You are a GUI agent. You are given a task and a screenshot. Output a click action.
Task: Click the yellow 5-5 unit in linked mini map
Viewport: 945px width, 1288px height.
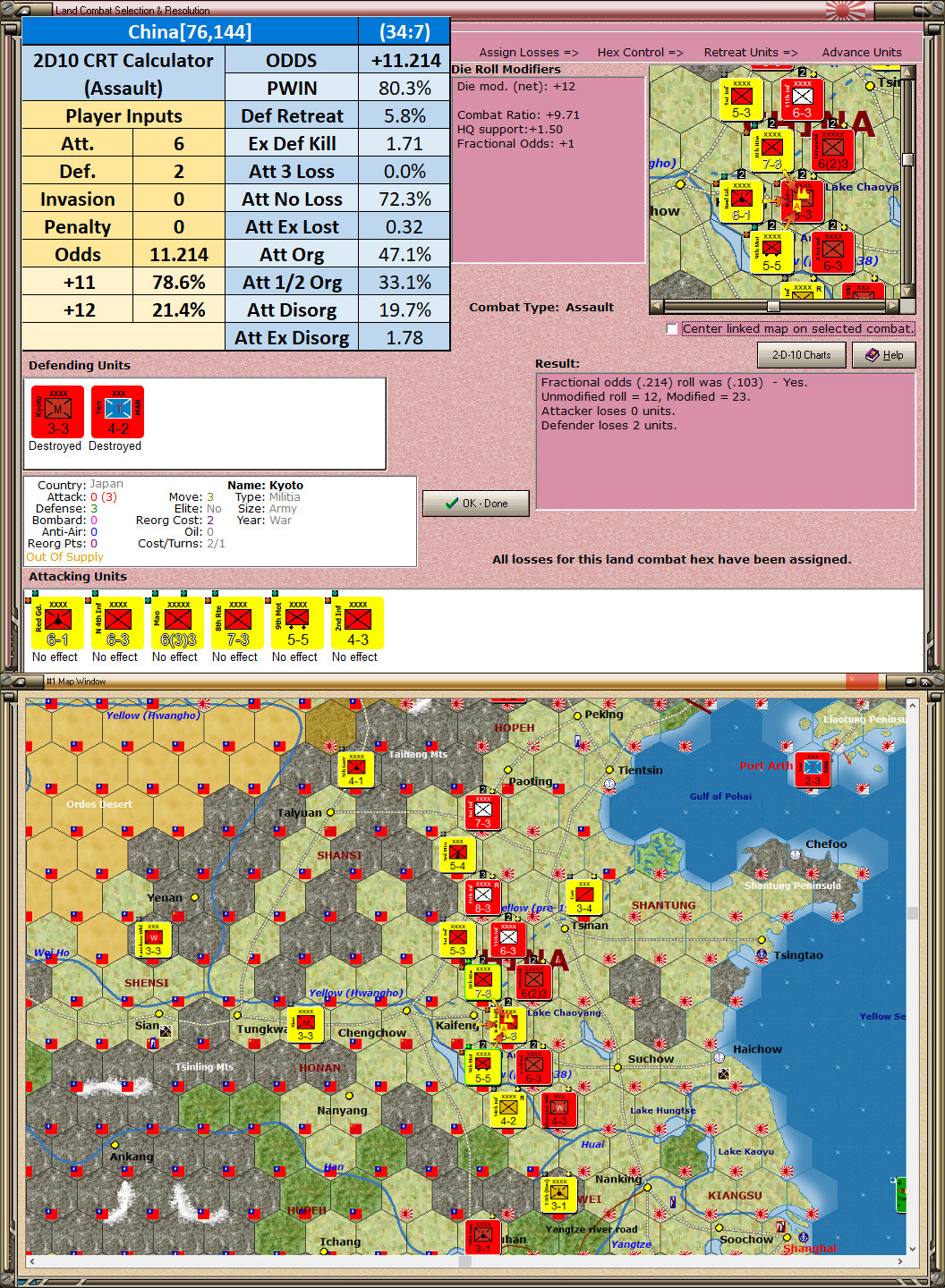click(x=771, y=252)
